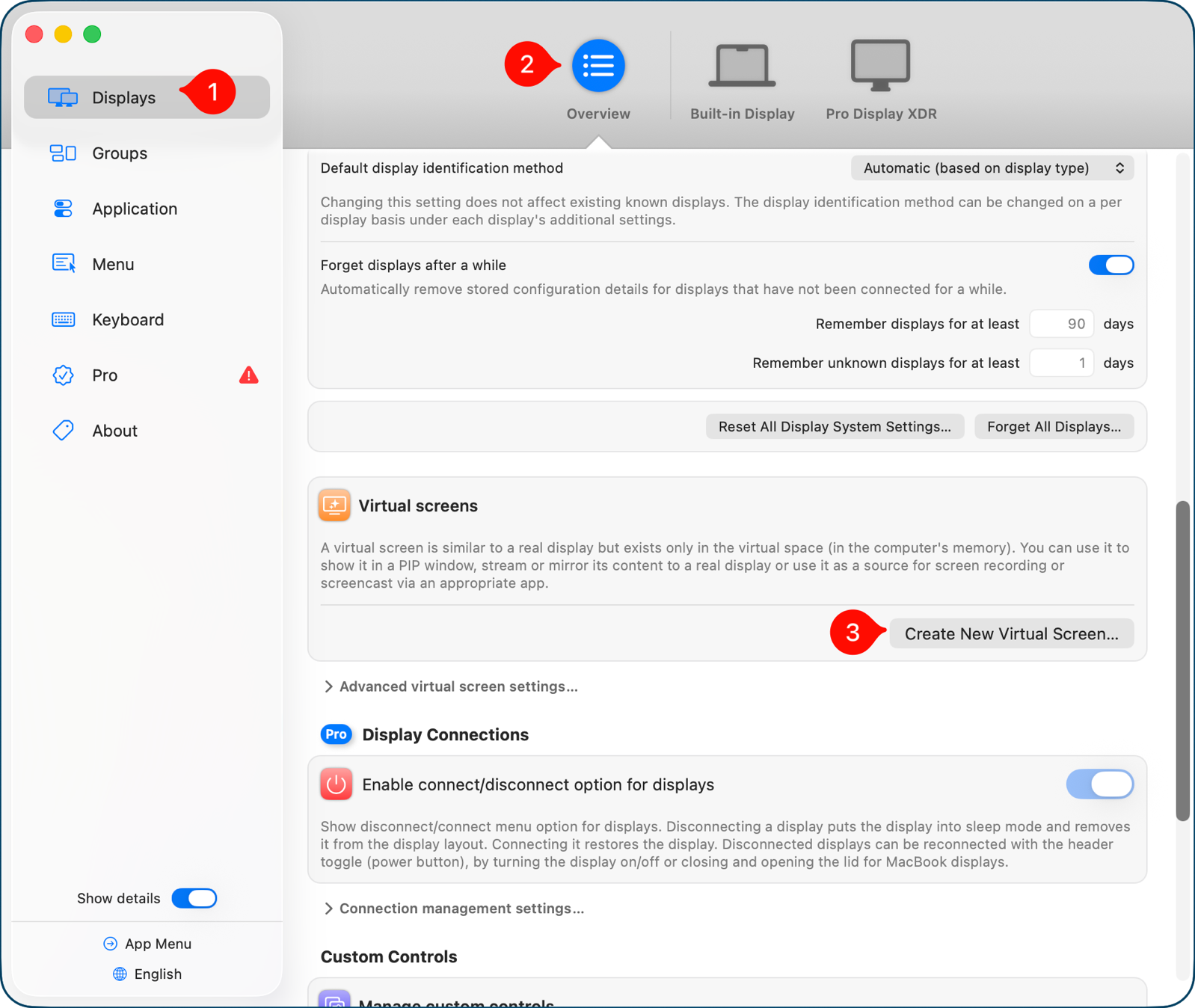Click Create New Virtual Screen button
The image size is (1195, 1008).
tap(1011, 633)
